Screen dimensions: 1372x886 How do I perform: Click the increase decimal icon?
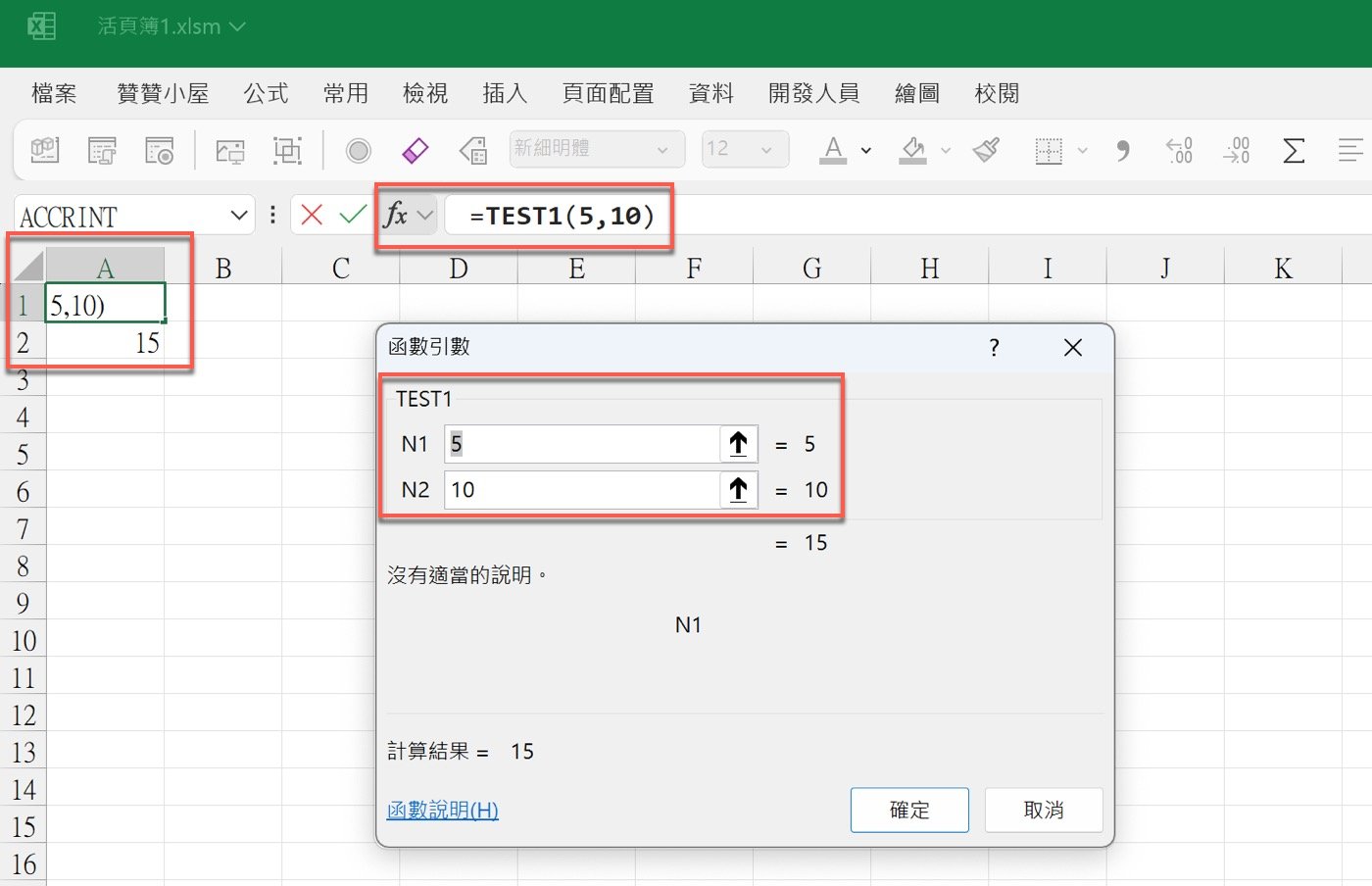[1179, 150]
